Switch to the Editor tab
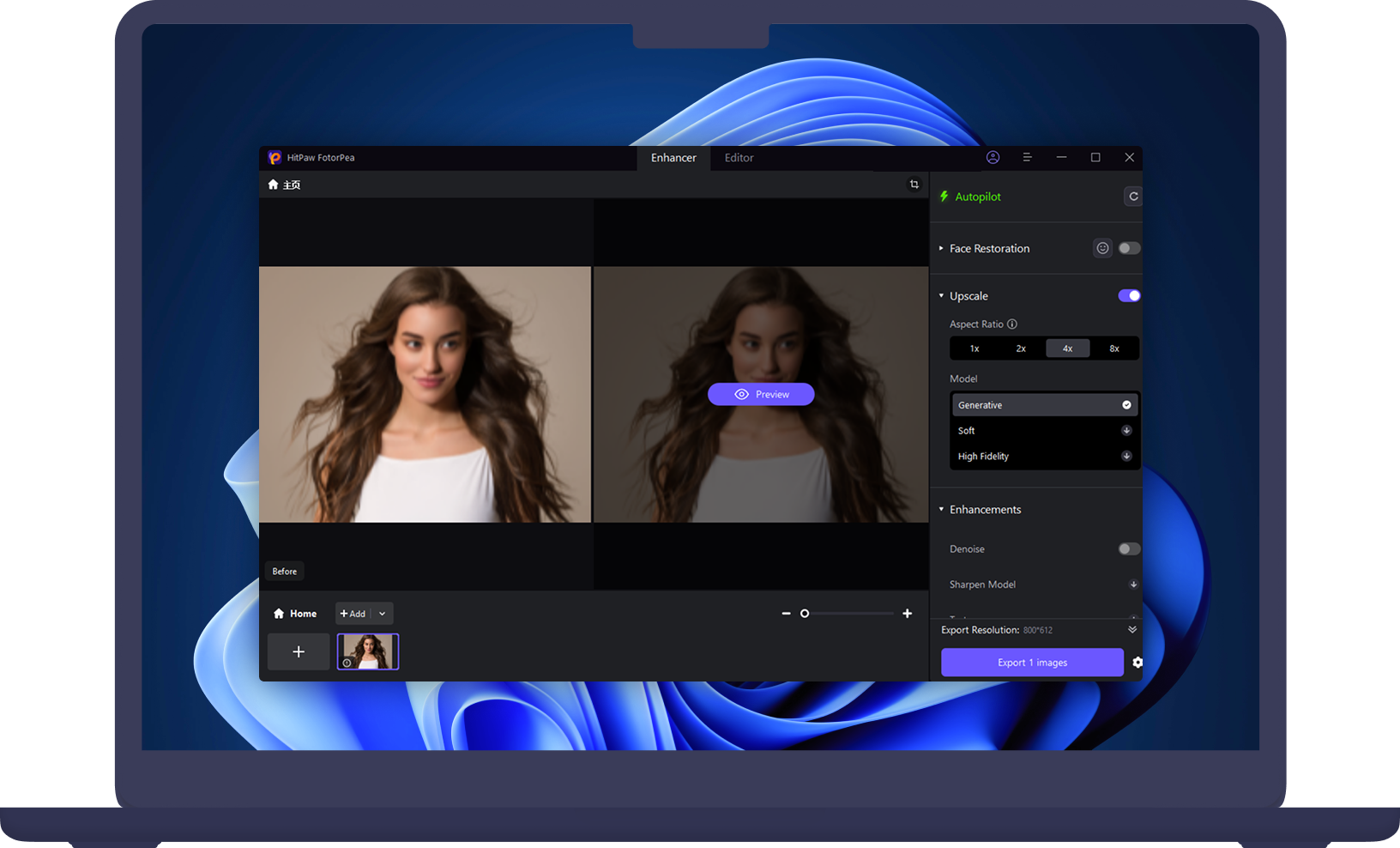 click(739, 158)
